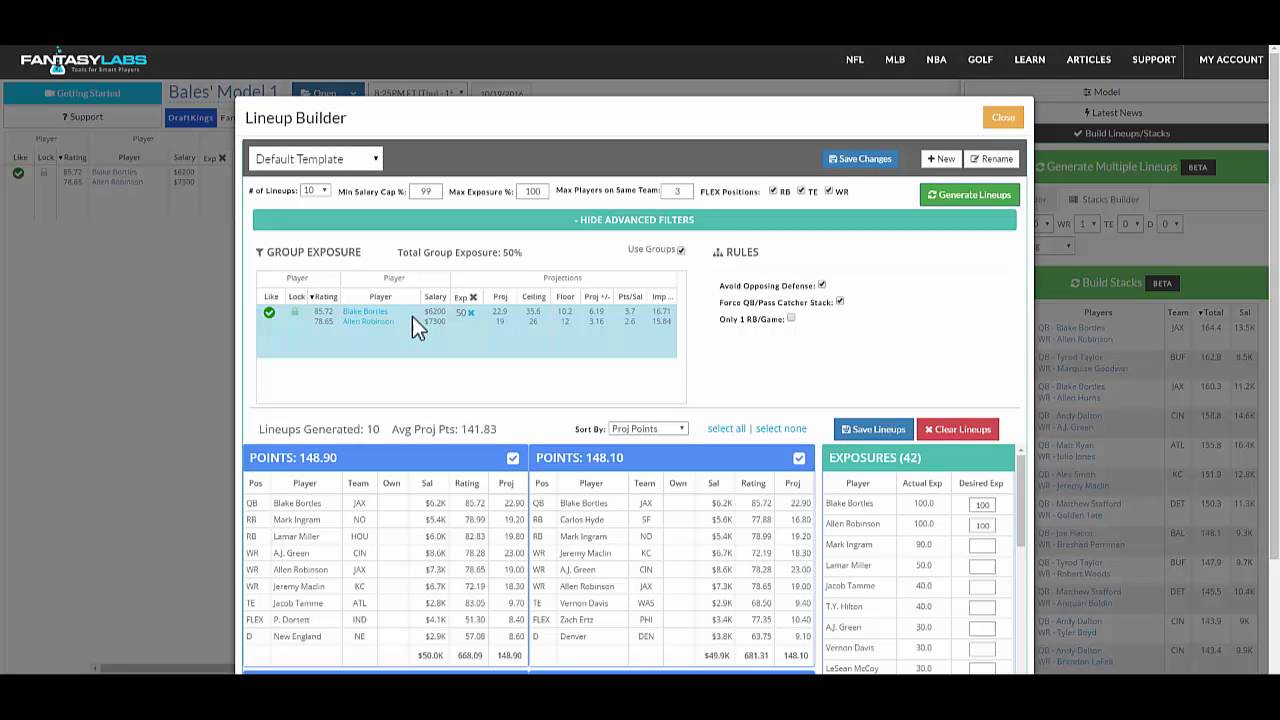Viewport: 1280px width, 720px height.
Task: Click Mark Ingram Desired Exp field
Action: 982,546
